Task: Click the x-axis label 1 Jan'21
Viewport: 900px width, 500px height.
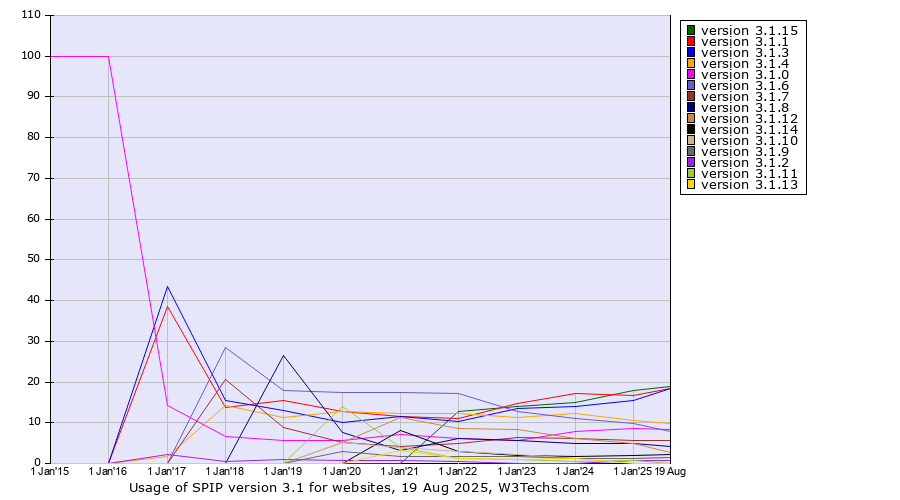Action: coord(400,471)
